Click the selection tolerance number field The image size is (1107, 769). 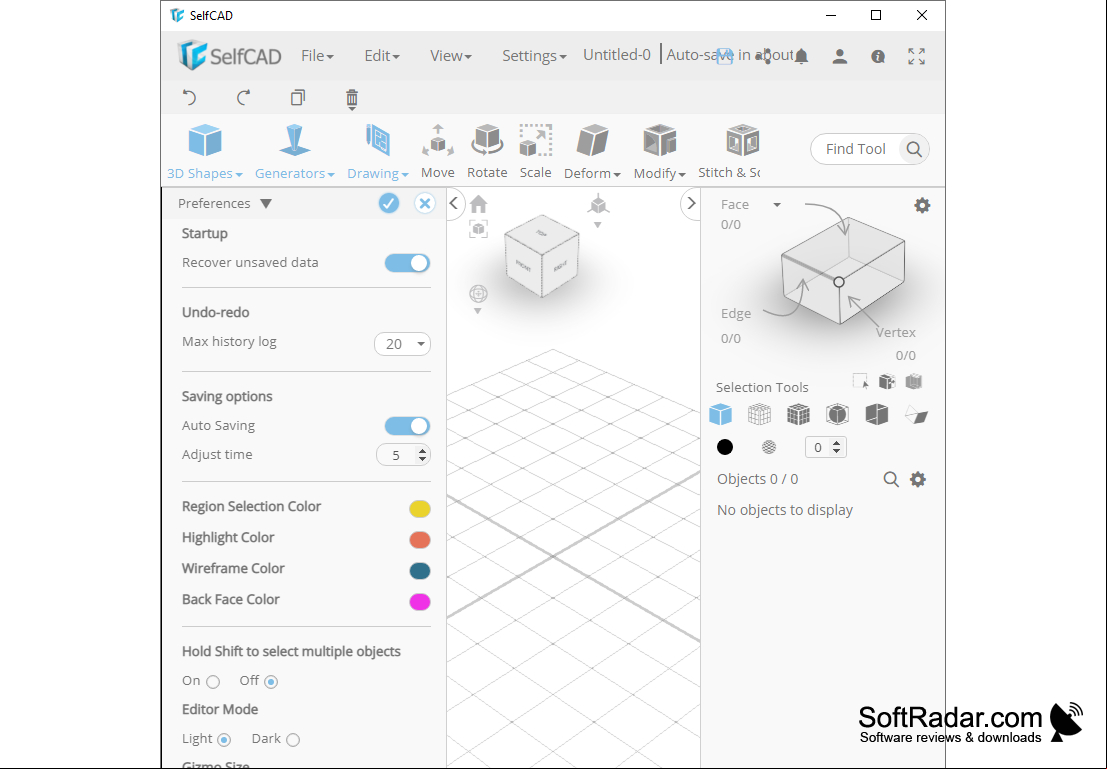[x=826, y=447]
